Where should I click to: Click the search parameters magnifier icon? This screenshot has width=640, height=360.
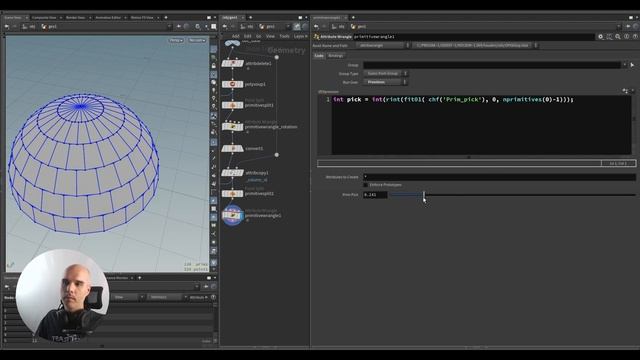(618, 37)
